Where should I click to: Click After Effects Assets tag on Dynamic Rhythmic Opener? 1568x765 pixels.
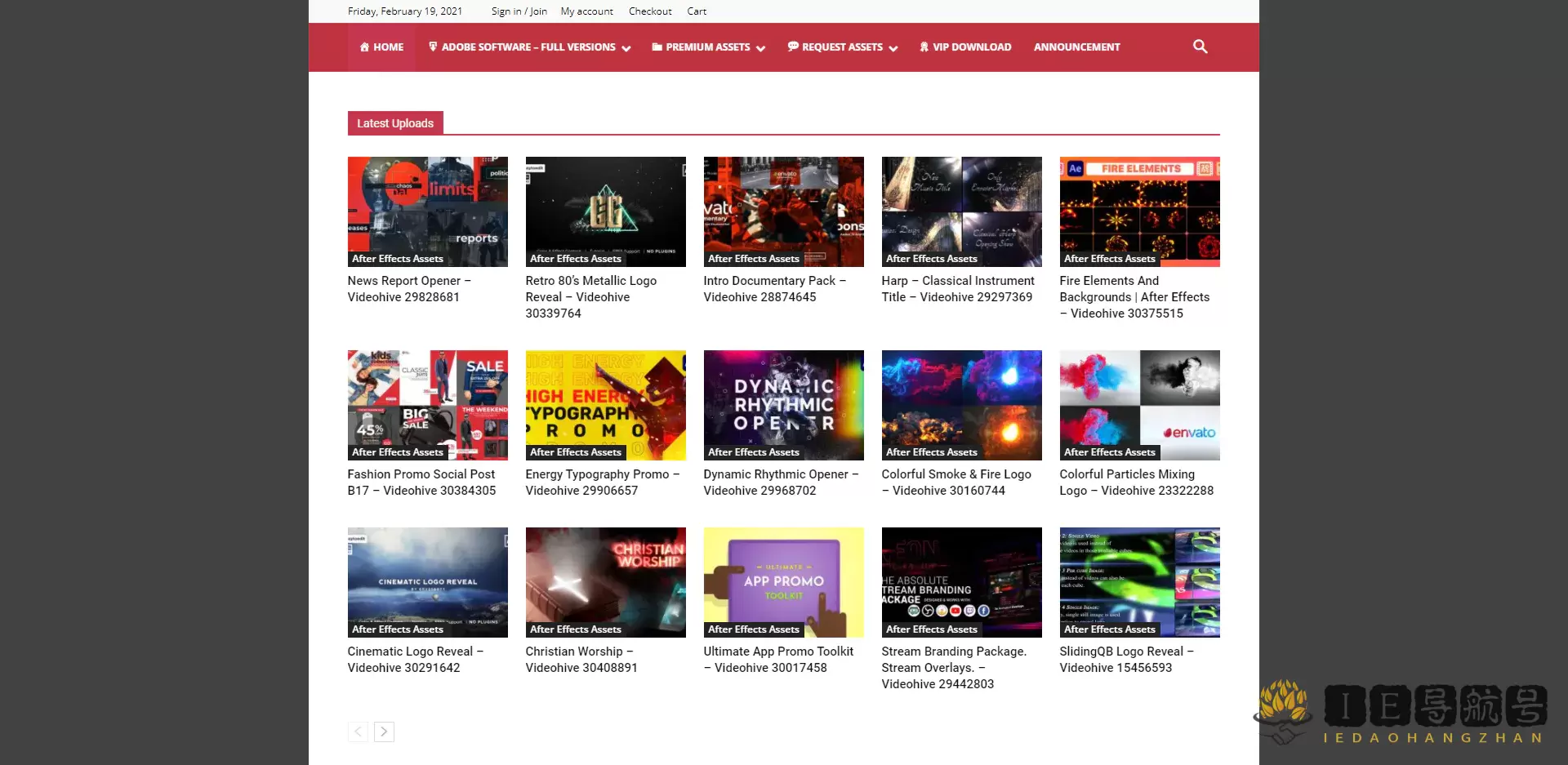tap(753, 452)
